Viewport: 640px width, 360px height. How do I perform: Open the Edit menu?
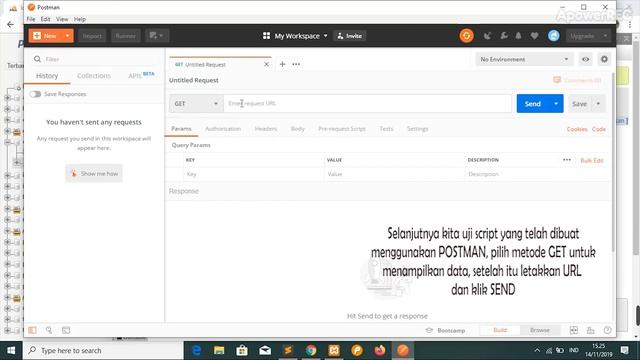(45, 19)
